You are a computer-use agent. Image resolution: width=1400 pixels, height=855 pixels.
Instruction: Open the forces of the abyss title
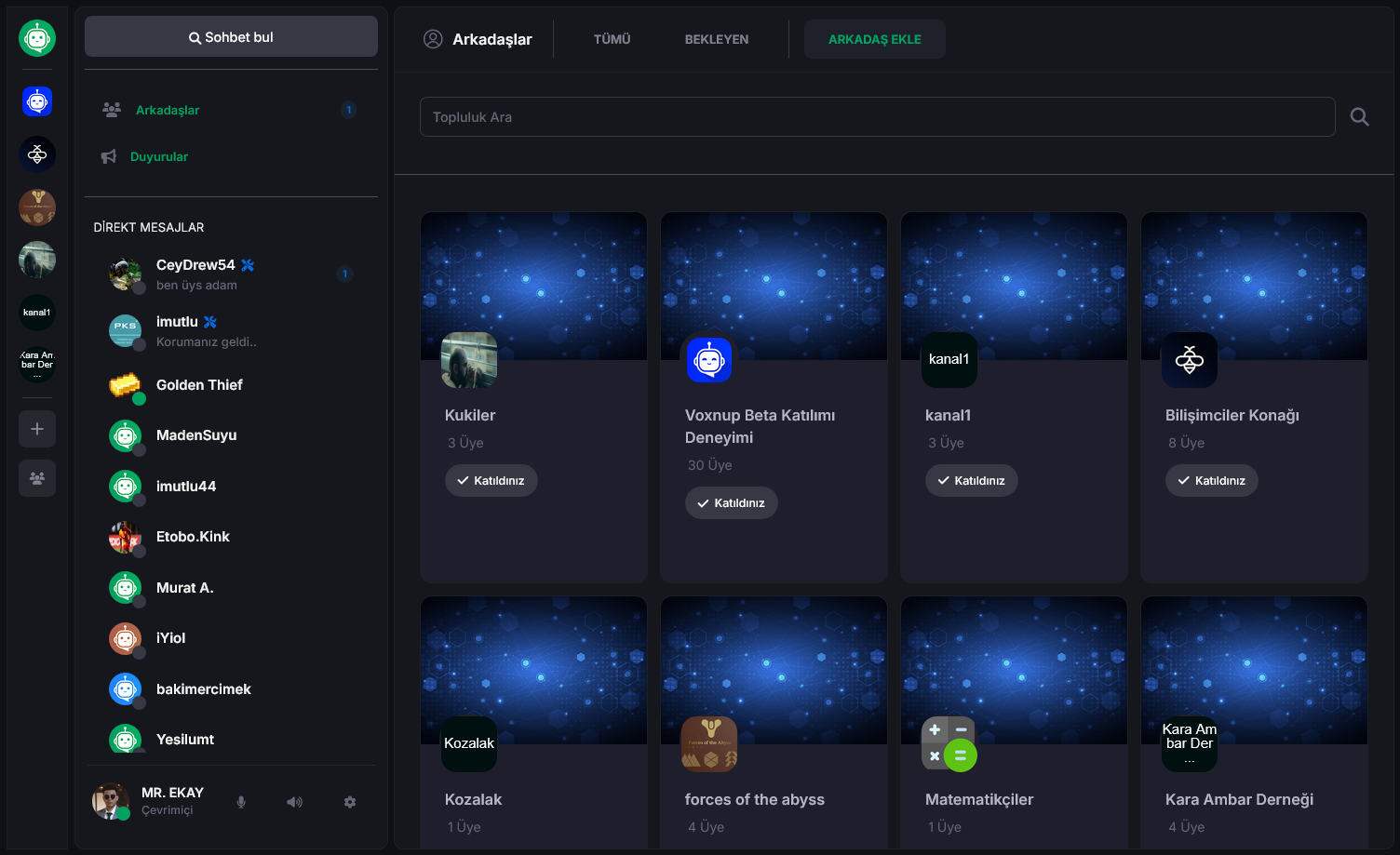755,799
